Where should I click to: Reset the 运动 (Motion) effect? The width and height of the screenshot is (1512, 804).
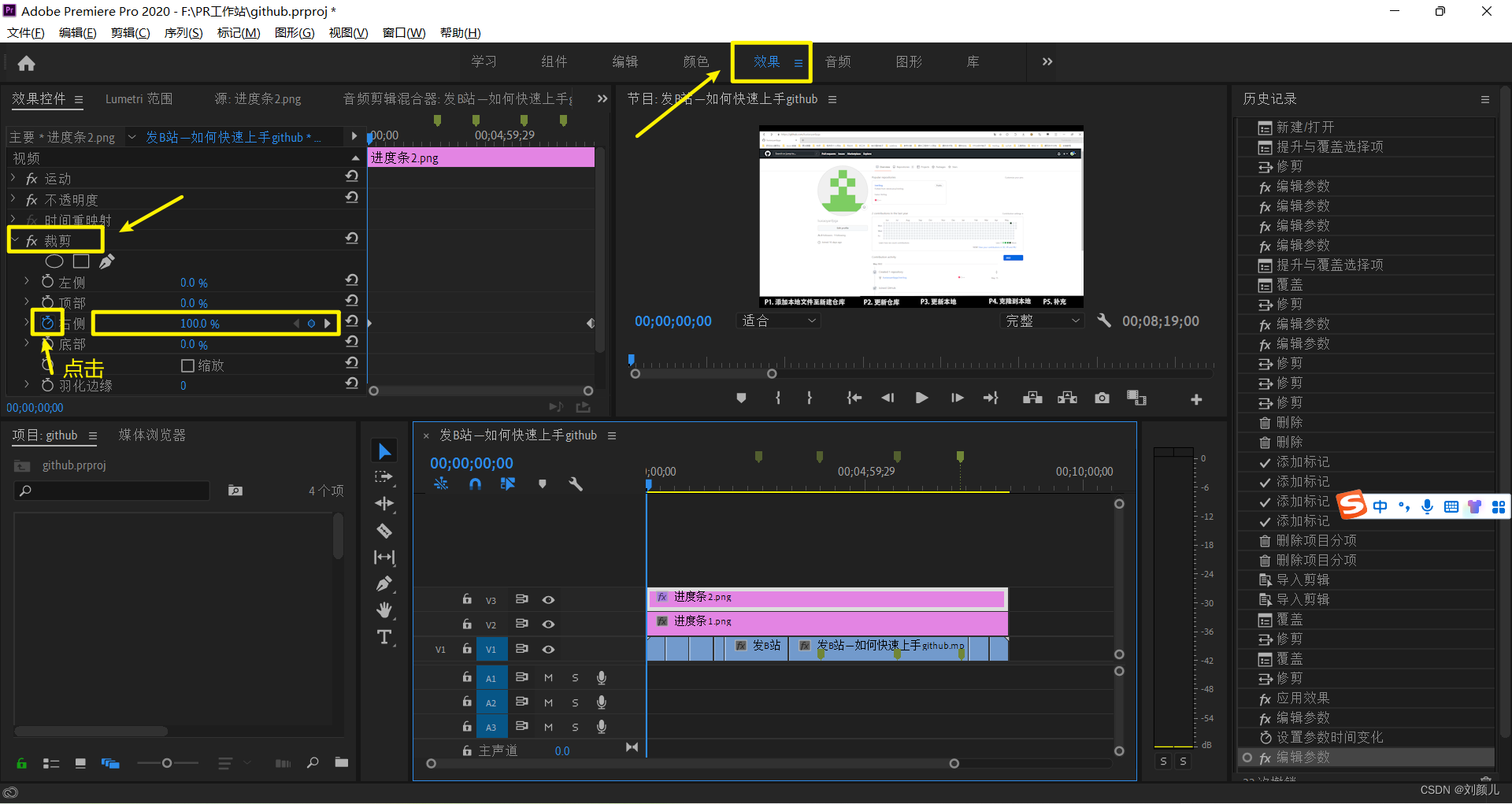coord(352,176)
